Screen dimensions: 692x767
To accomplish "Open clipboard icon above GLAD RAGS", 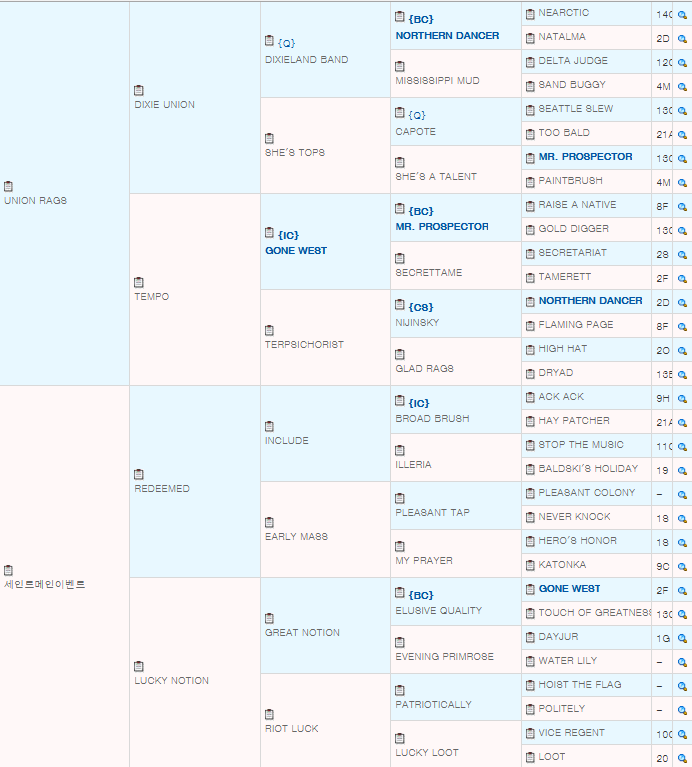I will (400, 354).
